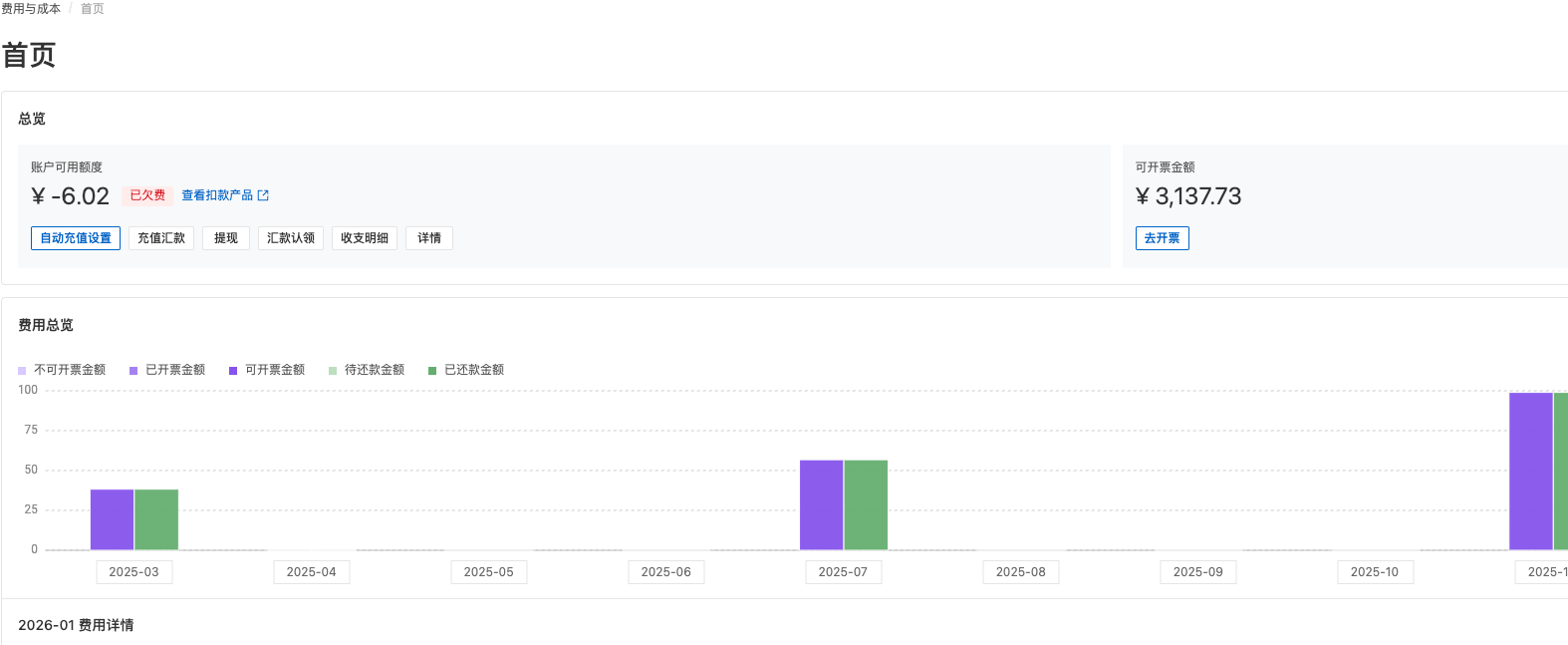Toggle 已还款金额 legend series

(466, 370)
